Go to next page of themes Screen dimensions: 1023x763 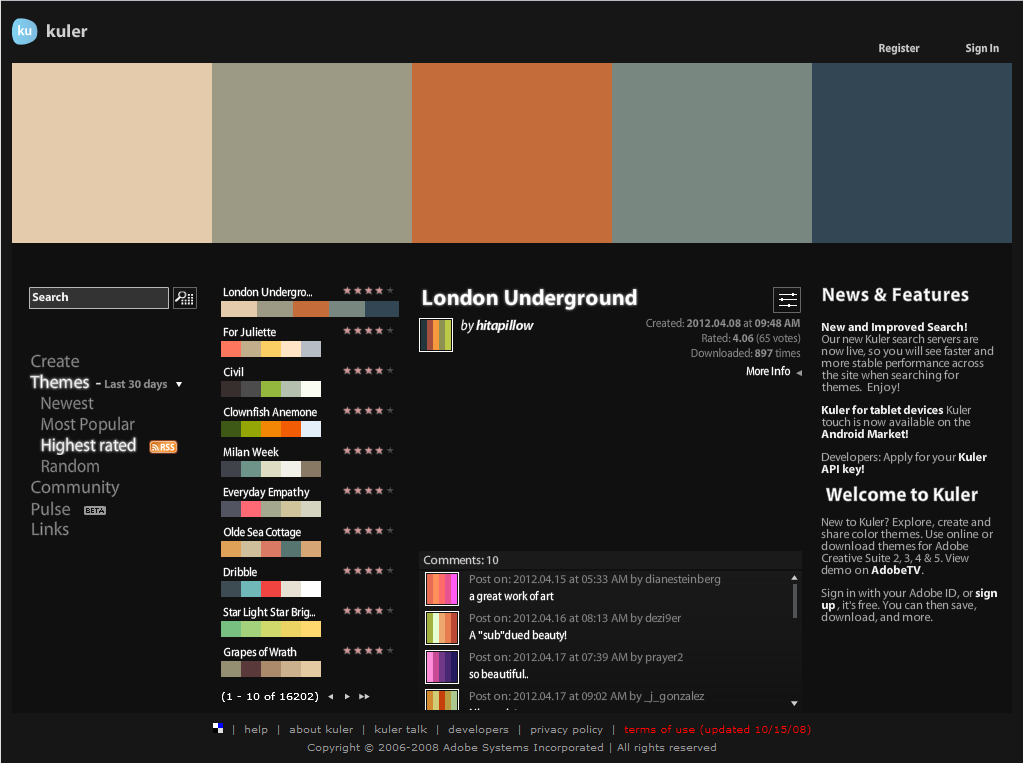347,697
